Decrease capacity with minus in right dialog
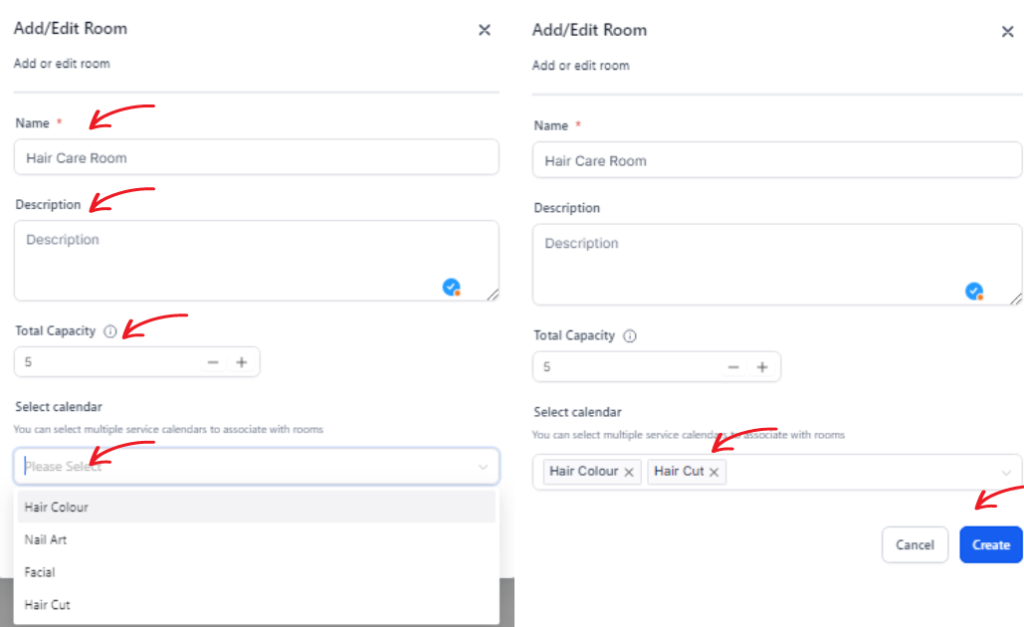 (733, 367)
